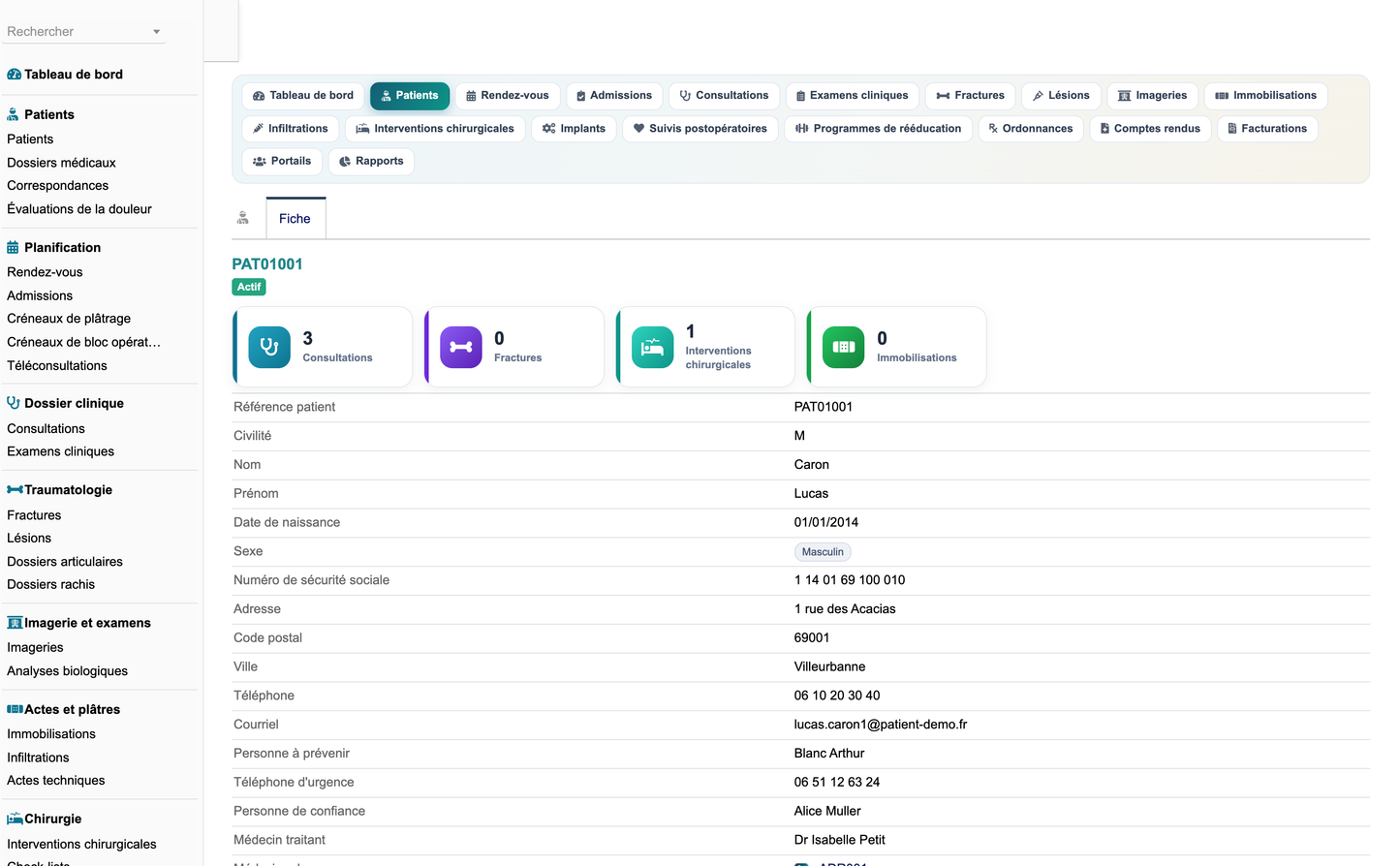This screenshot has width=1400, height=866.
Task: Click the bed icon on Interventions chirurgicales card
Action: (x=653, y=347)
